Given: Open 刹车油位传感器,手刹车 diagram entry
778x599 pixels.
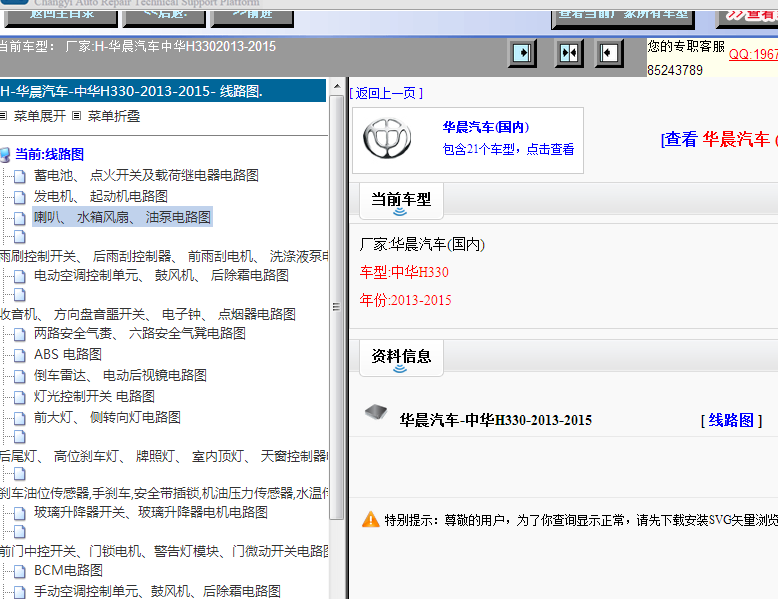Looking at the screenshot, I should click(164, 493).
